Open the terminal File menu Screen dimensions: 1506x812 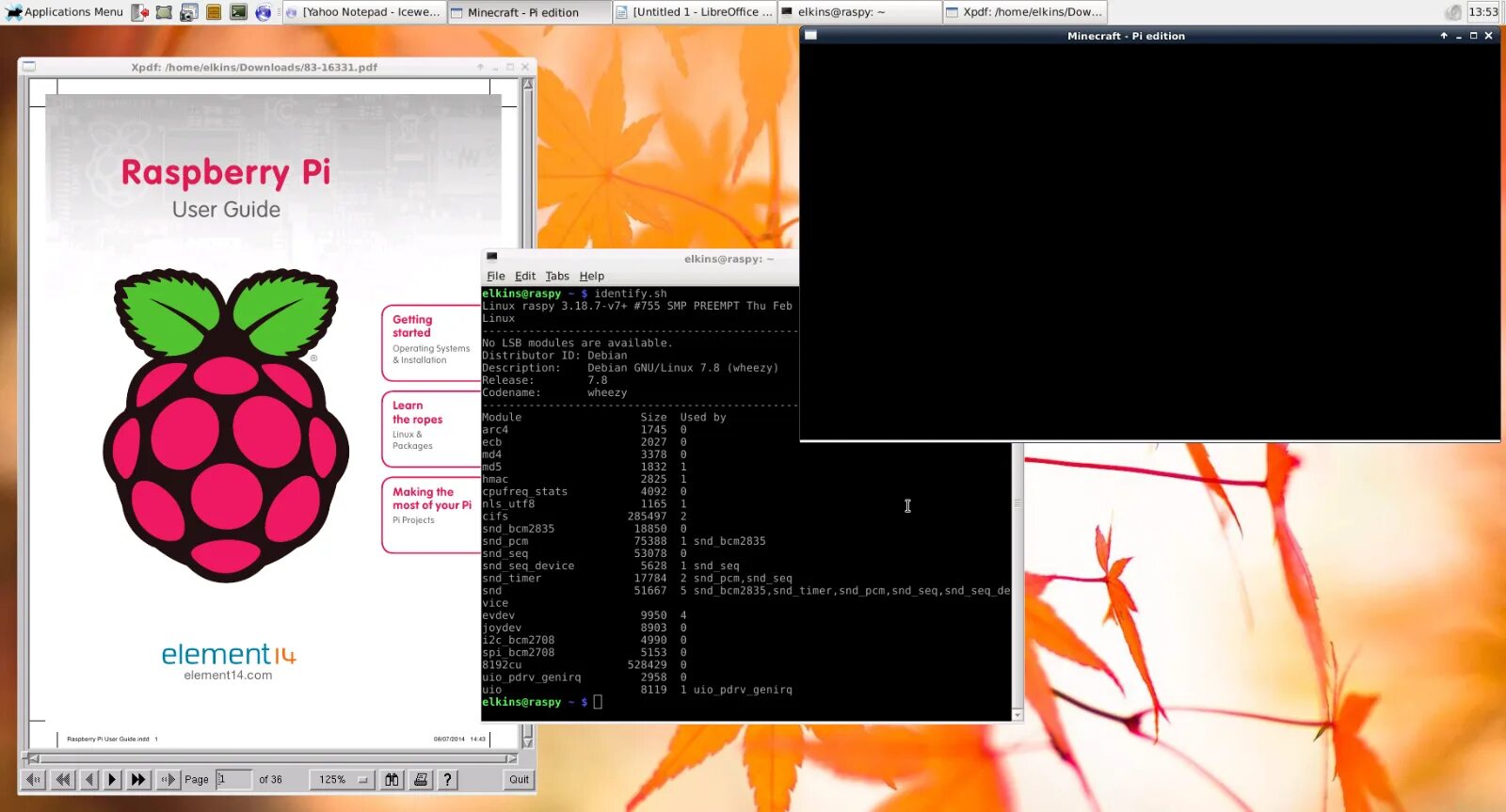495,276
